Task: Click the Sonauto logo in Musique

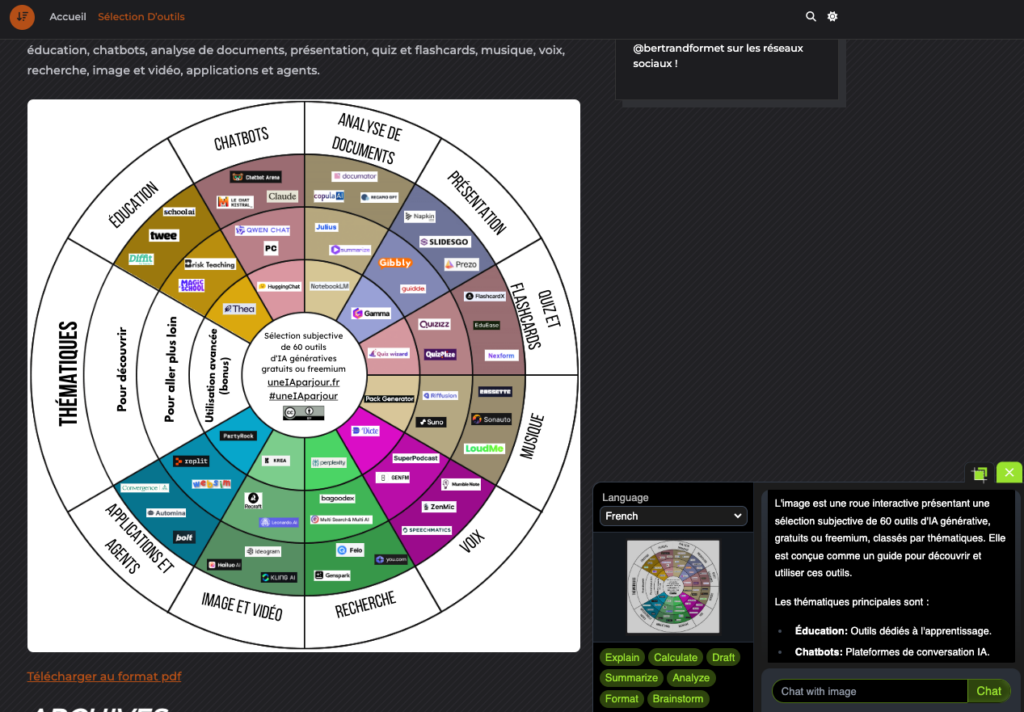Action: click(492, 419)
